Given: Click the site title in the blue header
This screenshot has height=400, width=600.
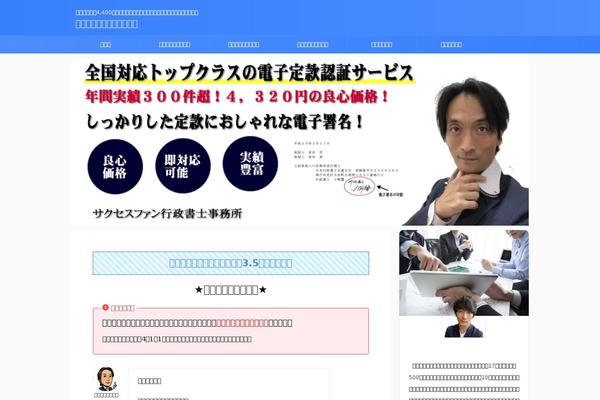Looking at the screenshot, I should tap(106, 24).
